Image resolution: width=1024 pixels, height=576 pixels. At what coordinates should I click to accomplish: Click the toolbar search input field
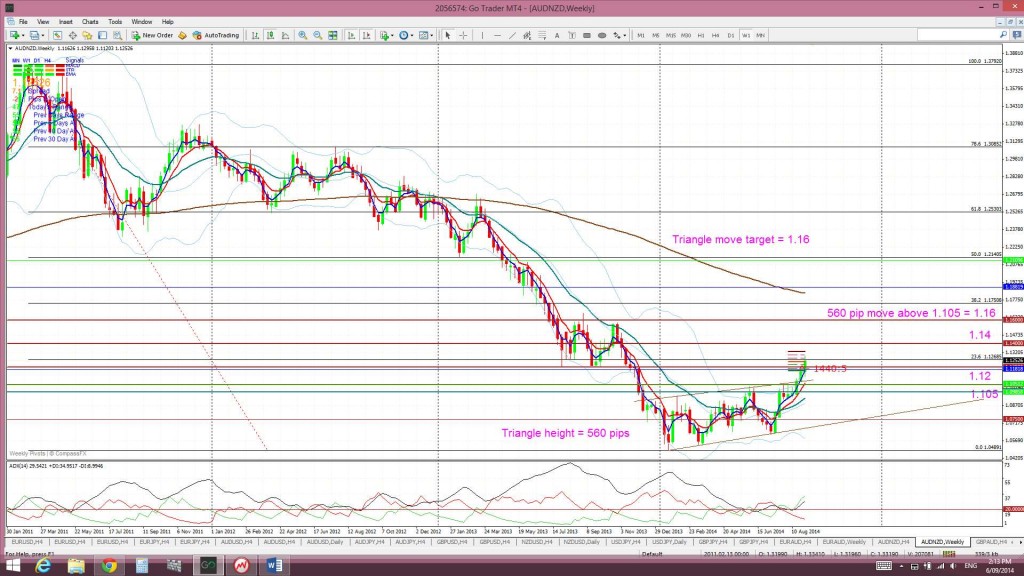pos(956,35)
